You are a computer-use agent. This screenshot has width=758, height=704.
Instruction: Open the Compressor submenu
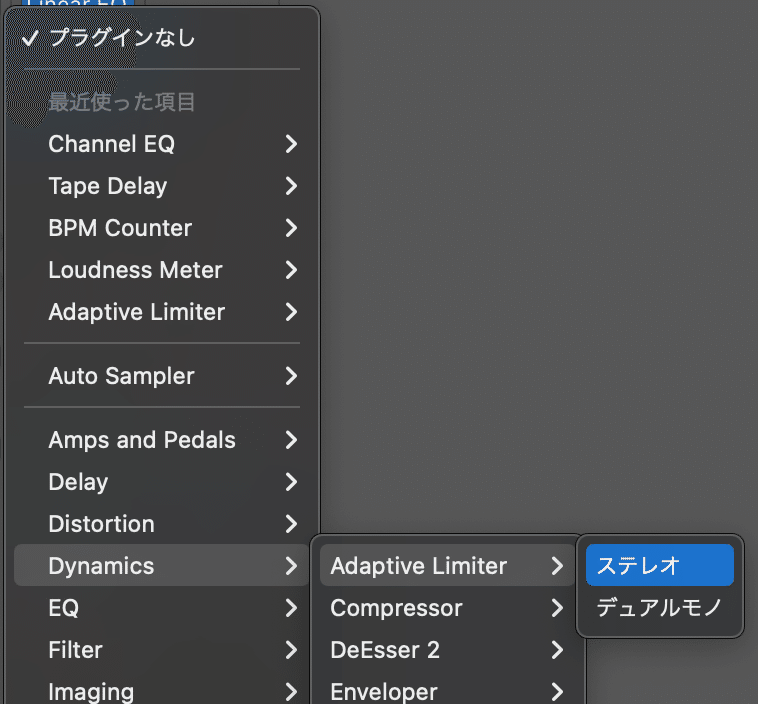[x=397, y=608]
